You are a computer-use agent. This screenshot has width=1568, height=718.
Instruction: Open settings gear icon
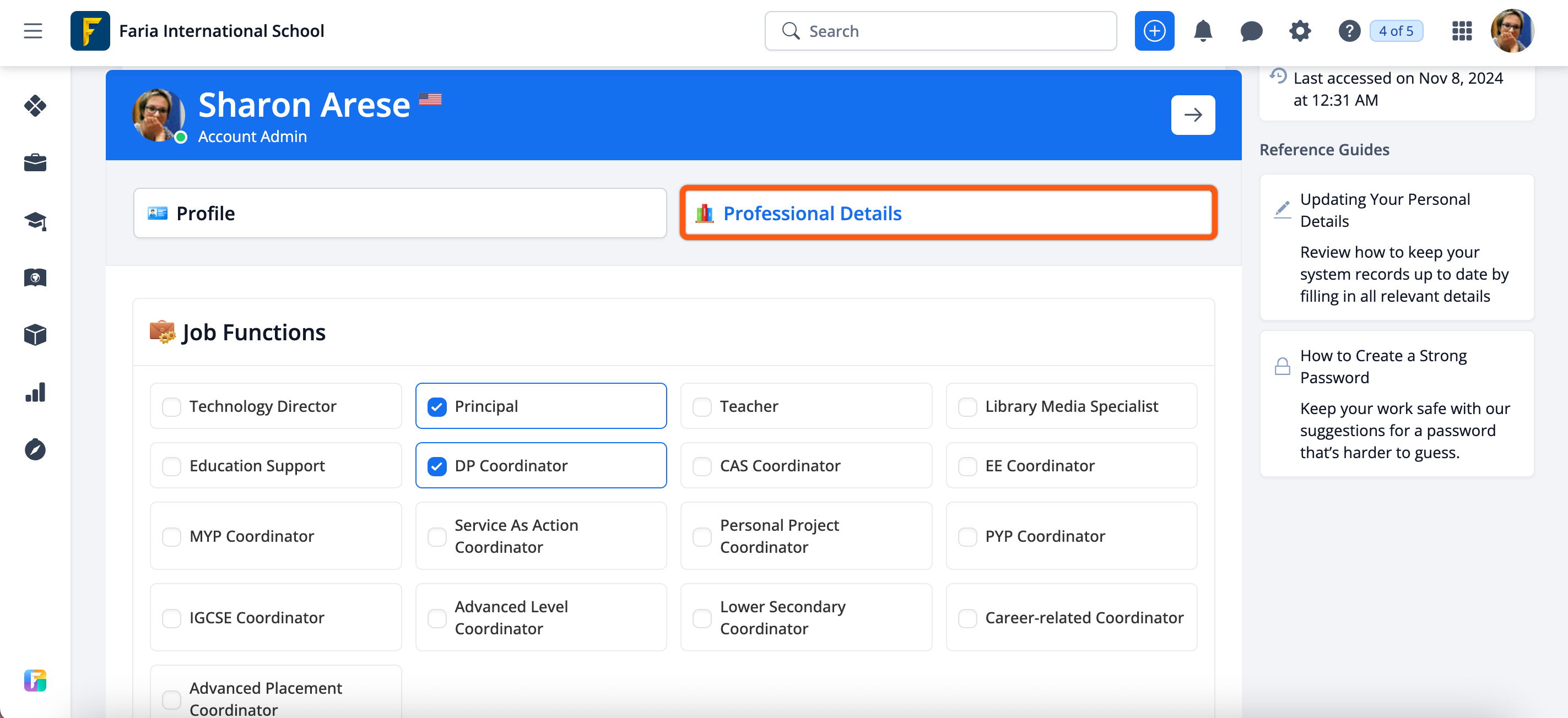pos(1300,31)
